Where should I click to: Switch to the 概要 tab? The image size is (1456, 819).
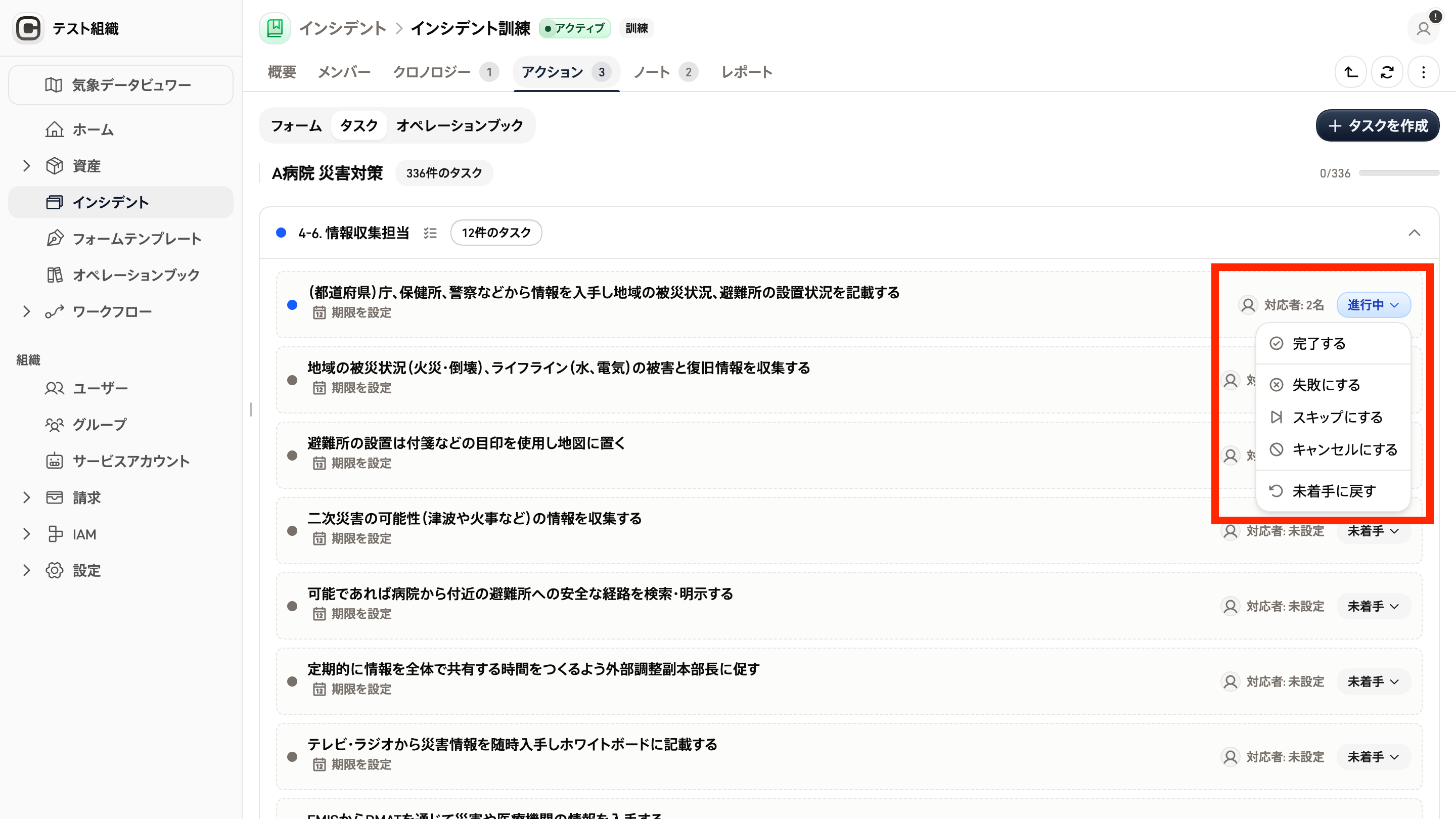coord(282,72)
